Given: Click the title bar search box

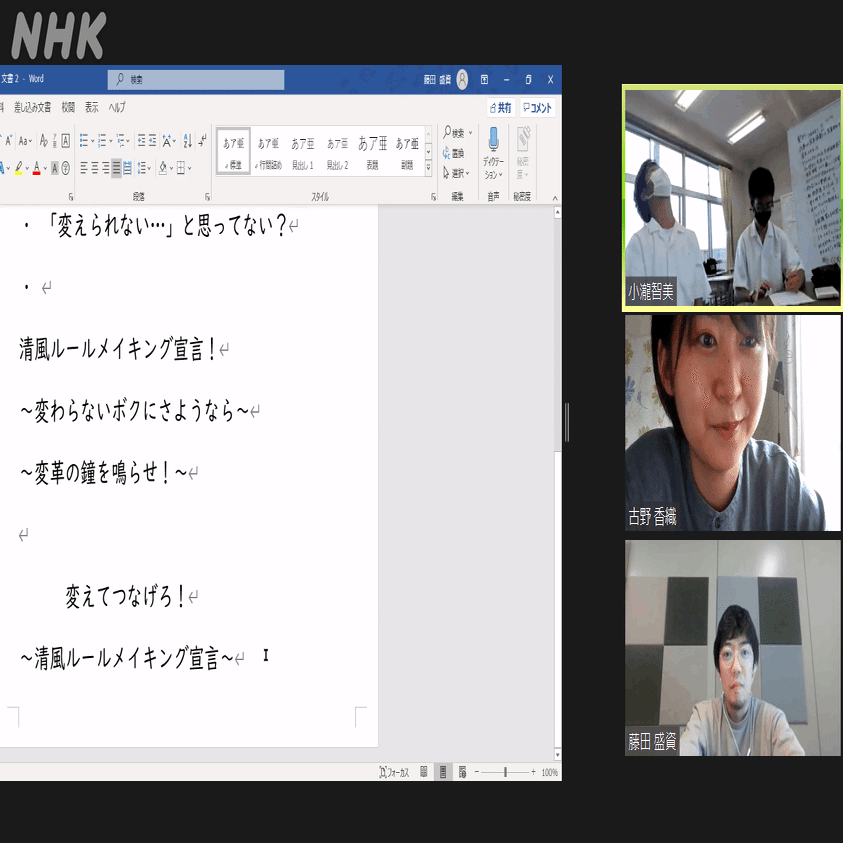Looking at the screenshot, I should pyautogui.click(x=196, y=80).
